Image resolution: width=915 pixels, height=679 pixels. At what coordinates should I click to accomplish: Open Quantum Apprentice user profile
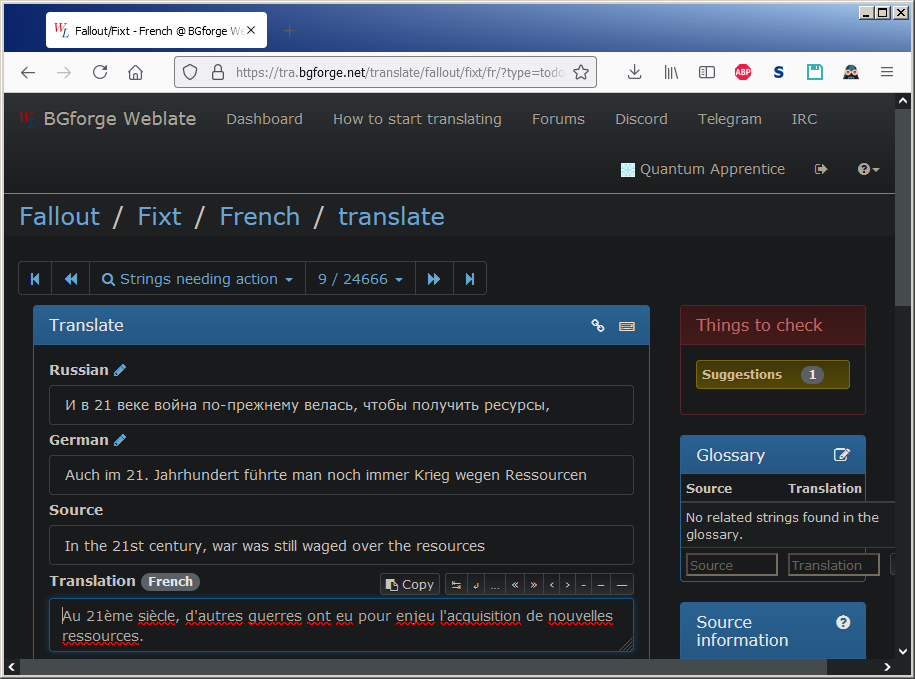coord(703,169)
